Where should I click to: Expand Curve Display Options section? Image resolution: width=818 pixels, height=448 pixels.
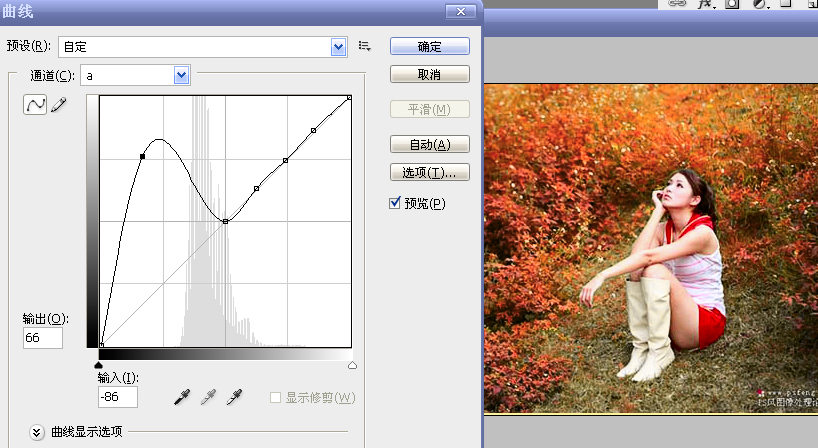37,432
